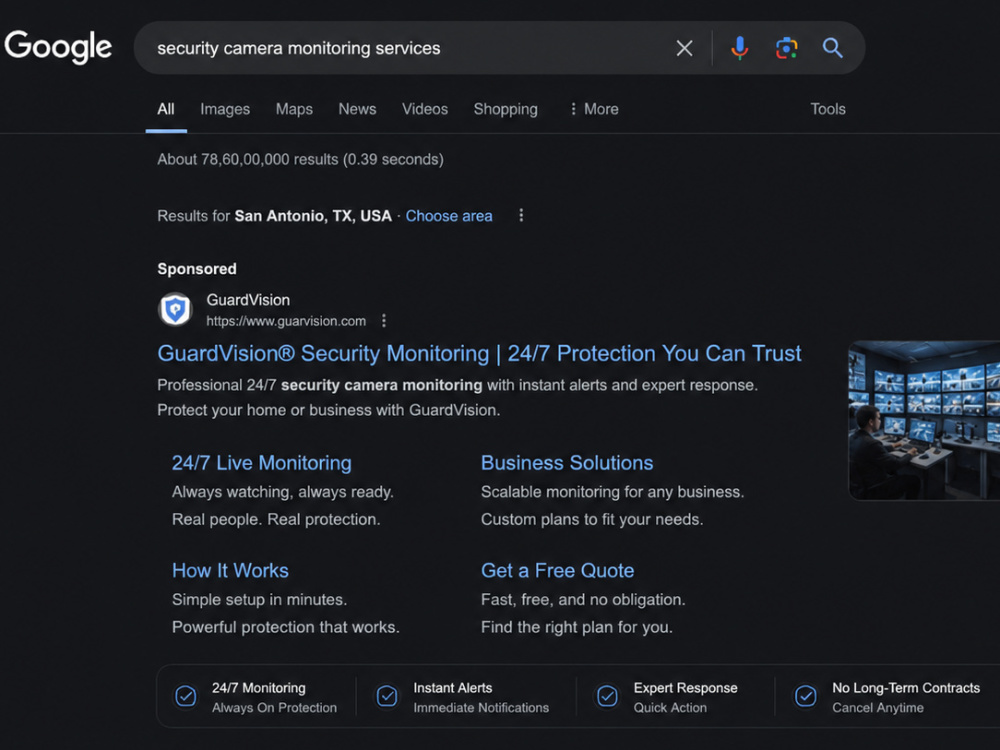Open the Get a Free Quote sitelink

pos(557,570)
